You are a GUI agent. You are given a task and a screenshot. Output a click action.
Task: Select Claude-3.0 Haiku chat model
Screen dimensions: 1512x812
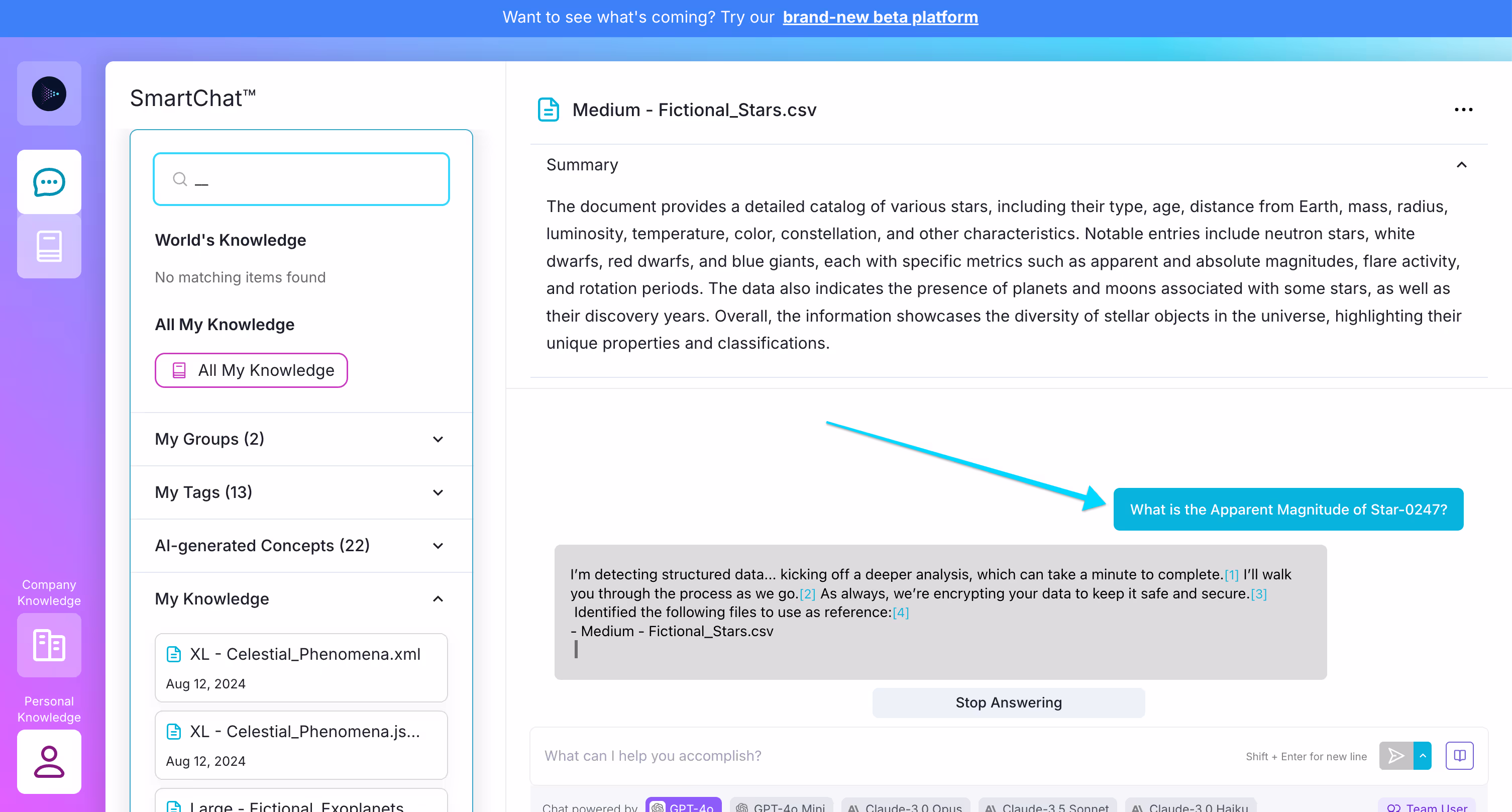click(1191, 805)
